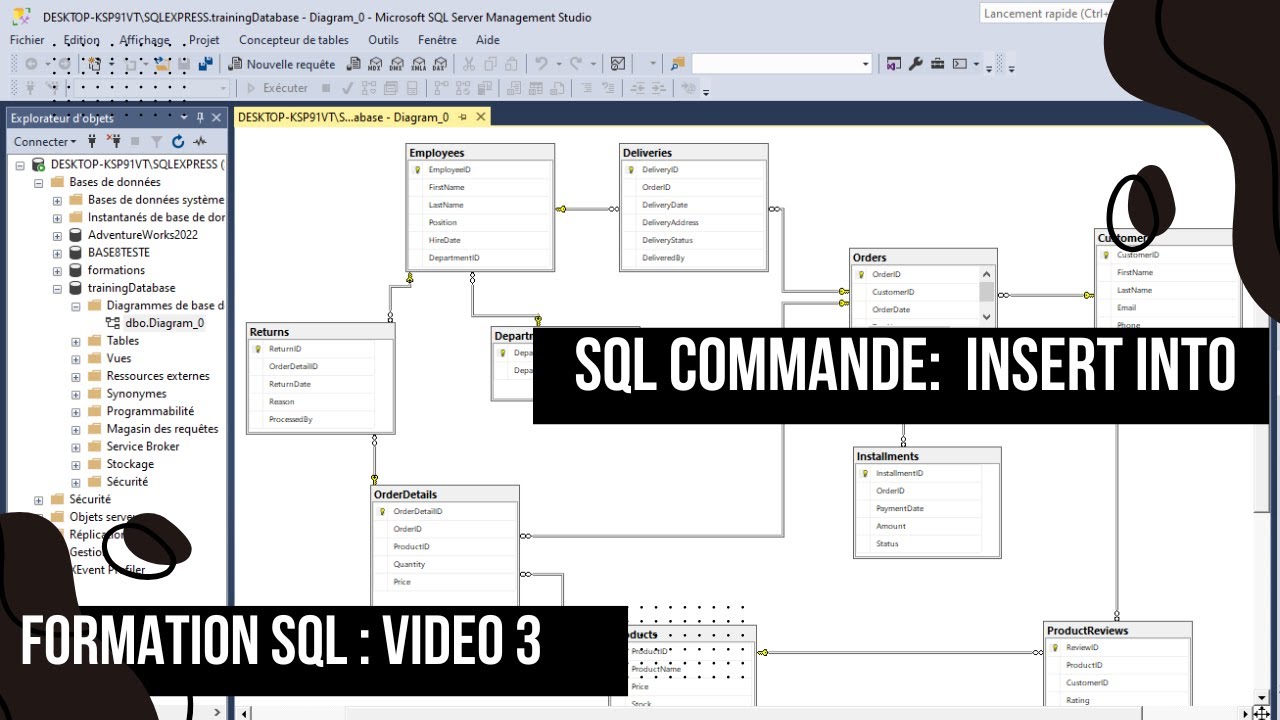Screen dimensions: 1280x720
Task: Toggle auto-hide pin on Explorateur d'objets
Action: coord(200,118)
